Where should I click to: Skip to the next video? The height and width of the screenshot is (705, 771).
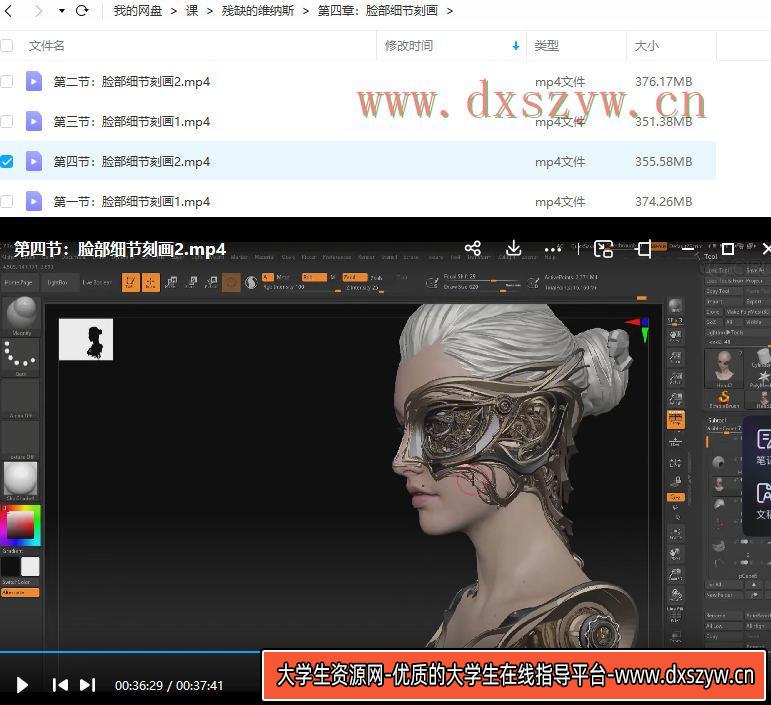88,685
